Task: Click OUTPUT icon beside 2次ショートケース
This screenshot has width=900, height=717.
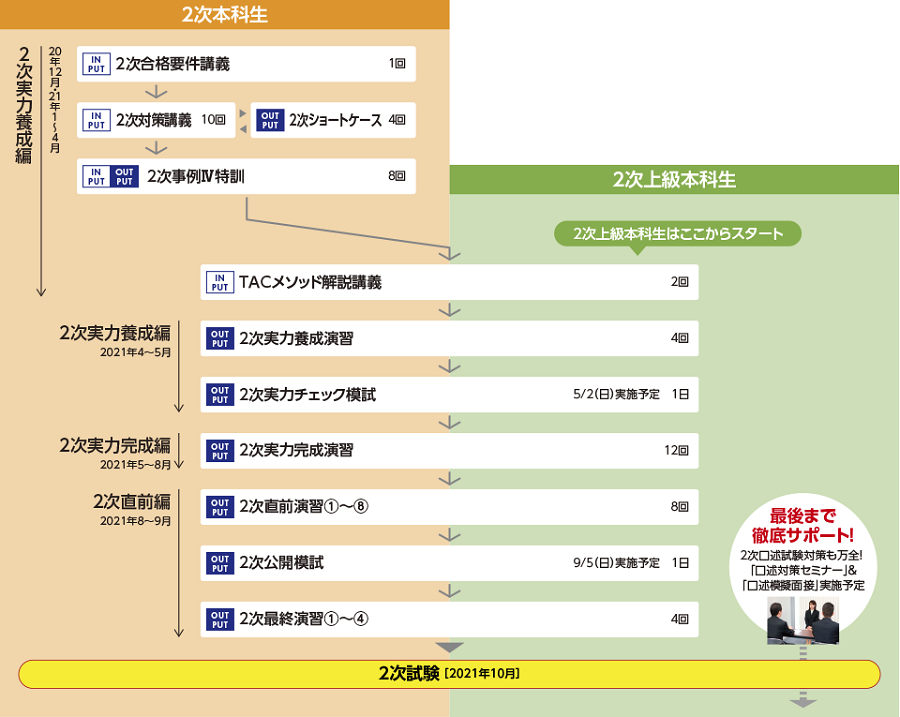Action: (x=270, y=120)
